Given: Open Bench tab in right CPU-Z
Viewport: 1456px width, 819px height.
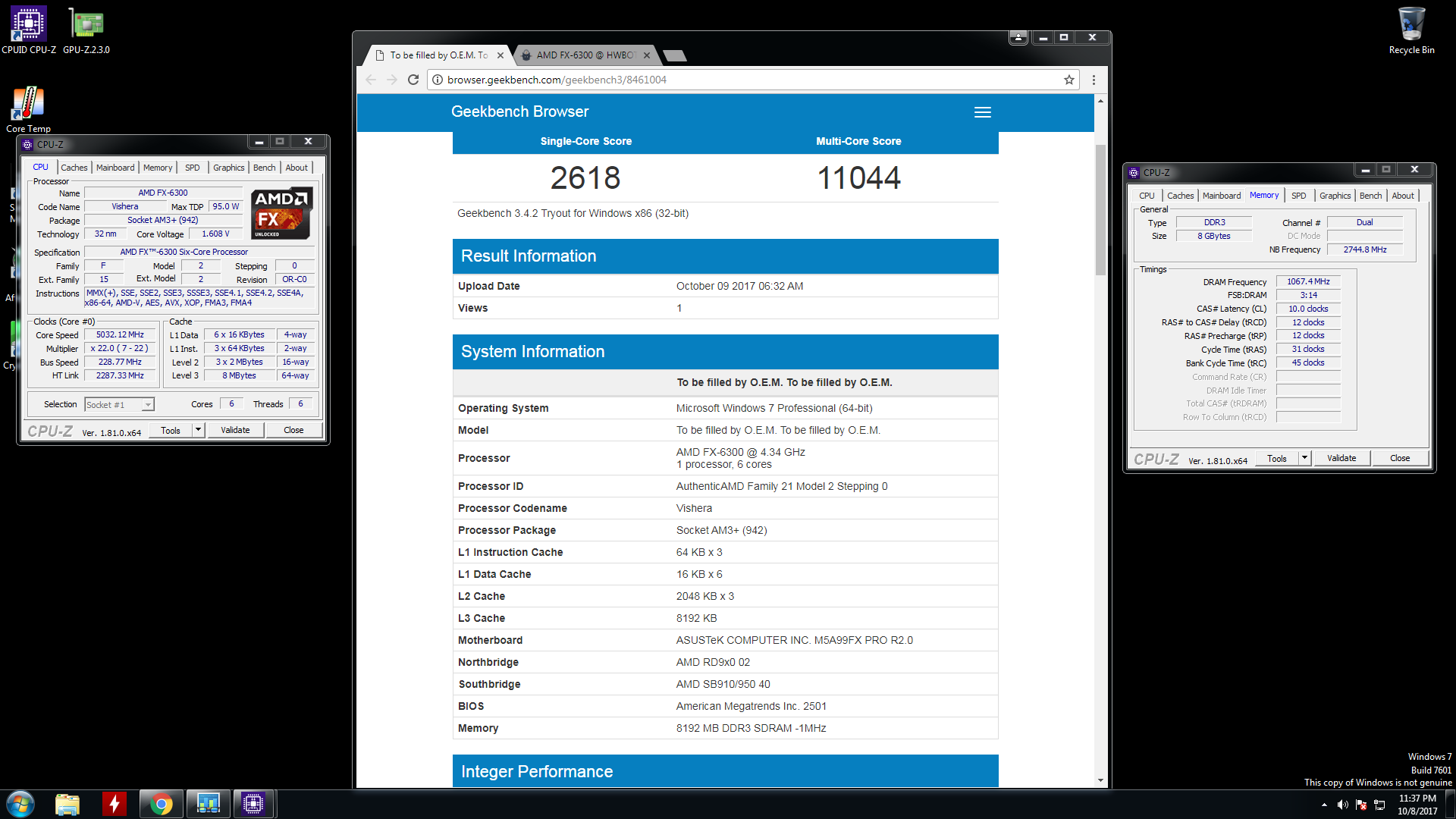Looking at the screenshot, I should click(x=1370, y=196).
